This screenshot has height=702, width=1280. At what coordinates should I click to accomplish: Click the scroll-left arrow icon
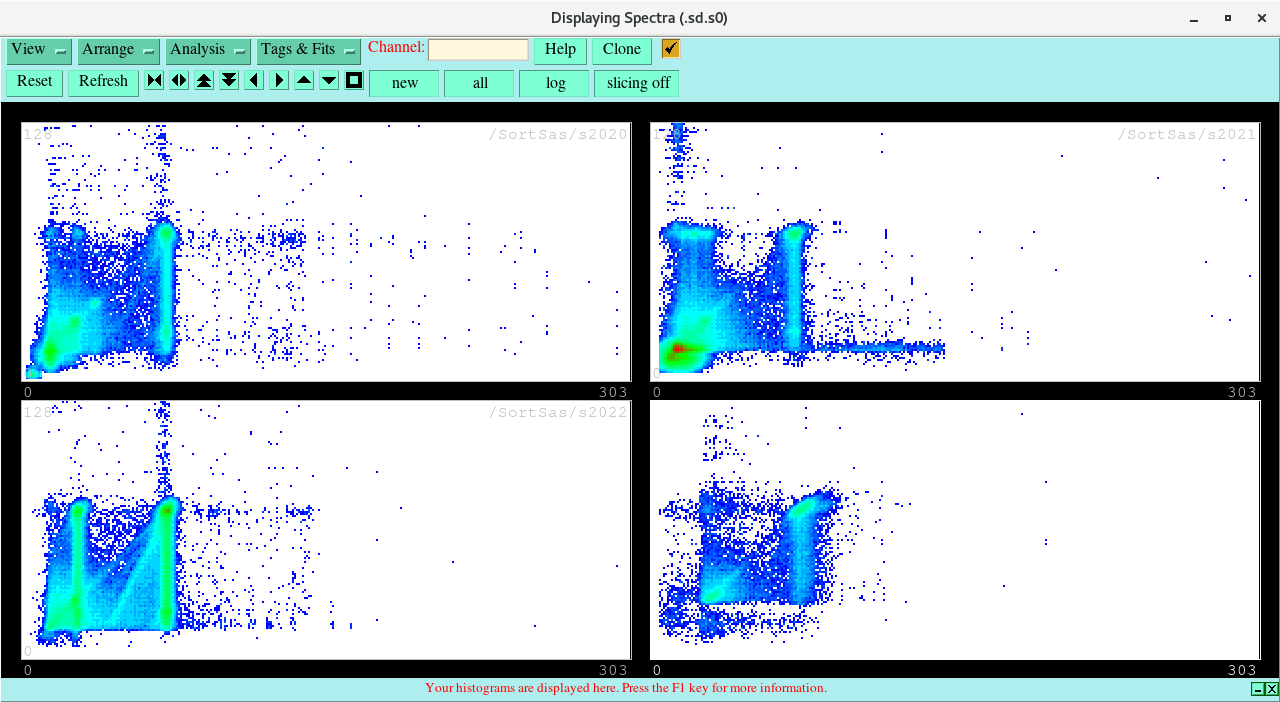(253, 80)
